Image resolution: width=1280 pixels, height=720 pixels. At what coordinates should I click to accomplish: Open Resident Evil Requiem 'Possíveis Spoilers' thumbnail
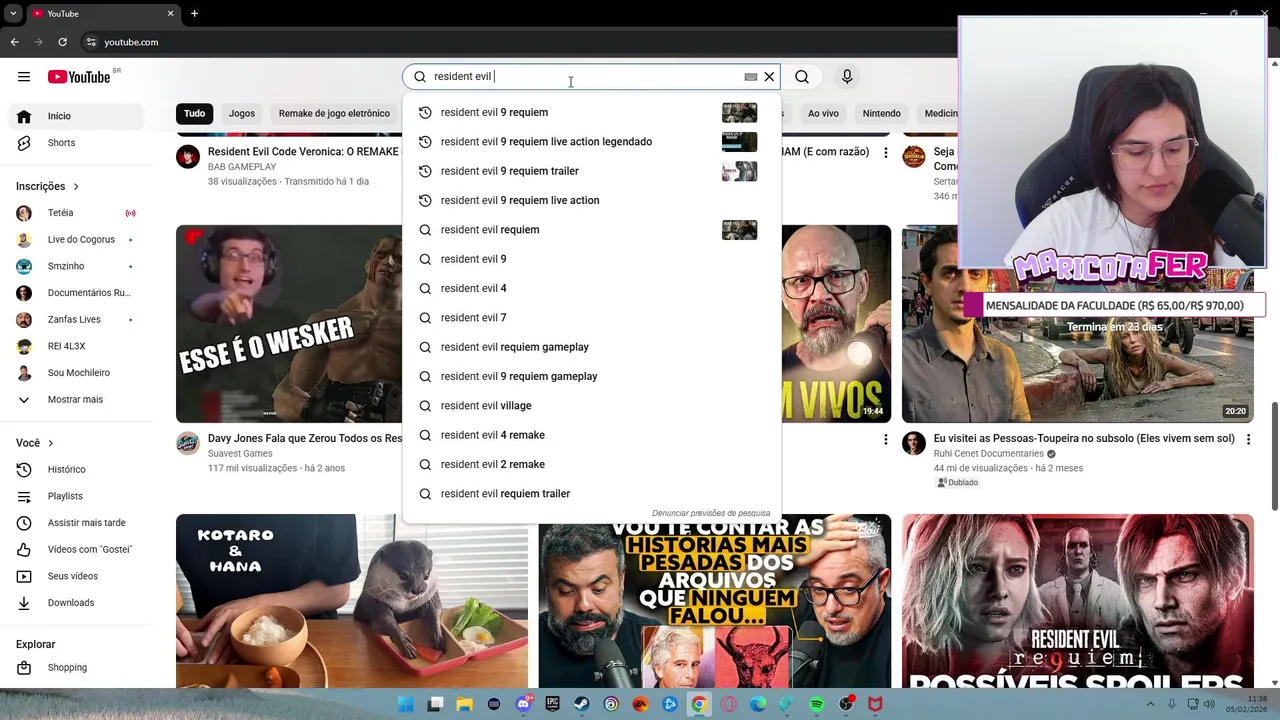(1078, 601)
